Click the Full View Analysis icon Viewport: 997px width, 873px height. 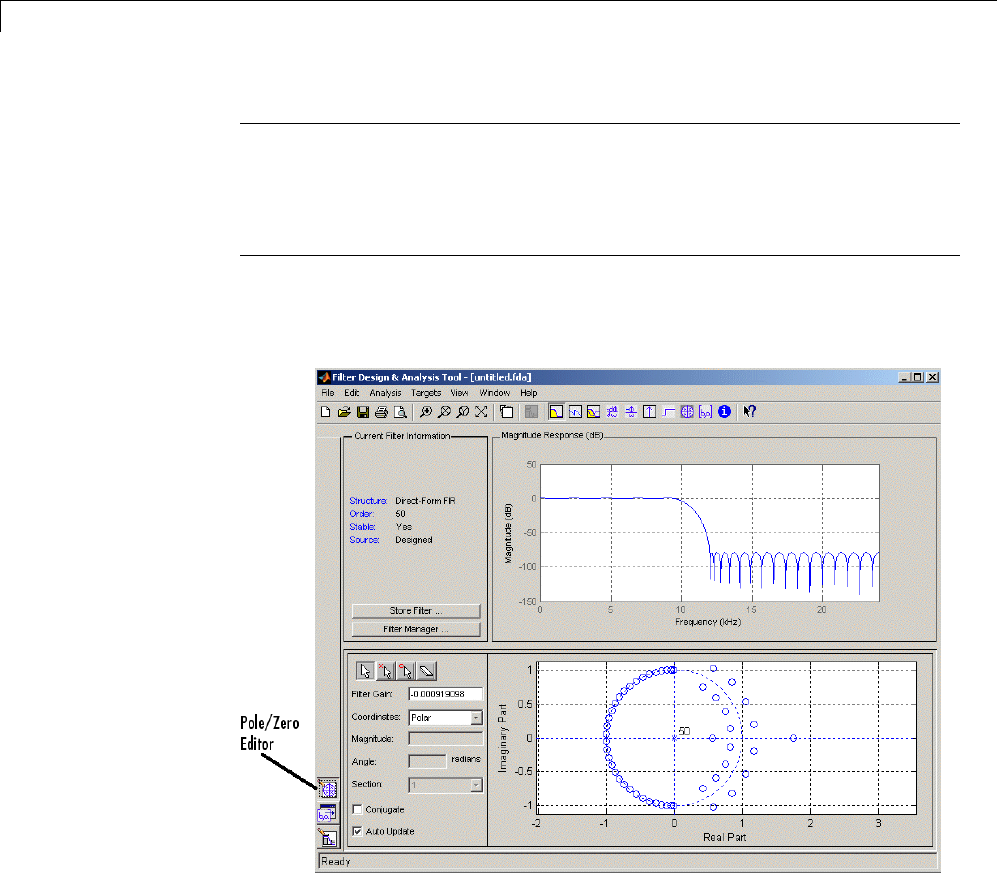[507, 412]
